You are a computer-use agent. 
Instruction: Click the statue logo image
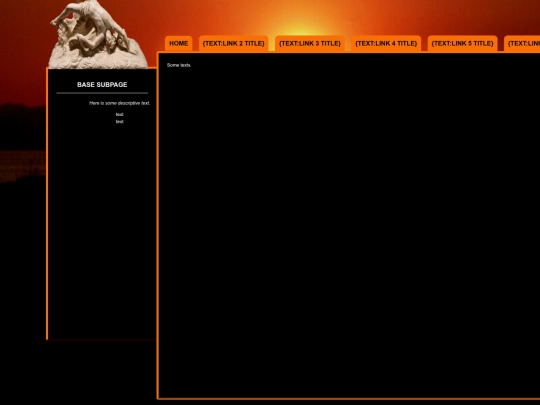tap(98, 34)
